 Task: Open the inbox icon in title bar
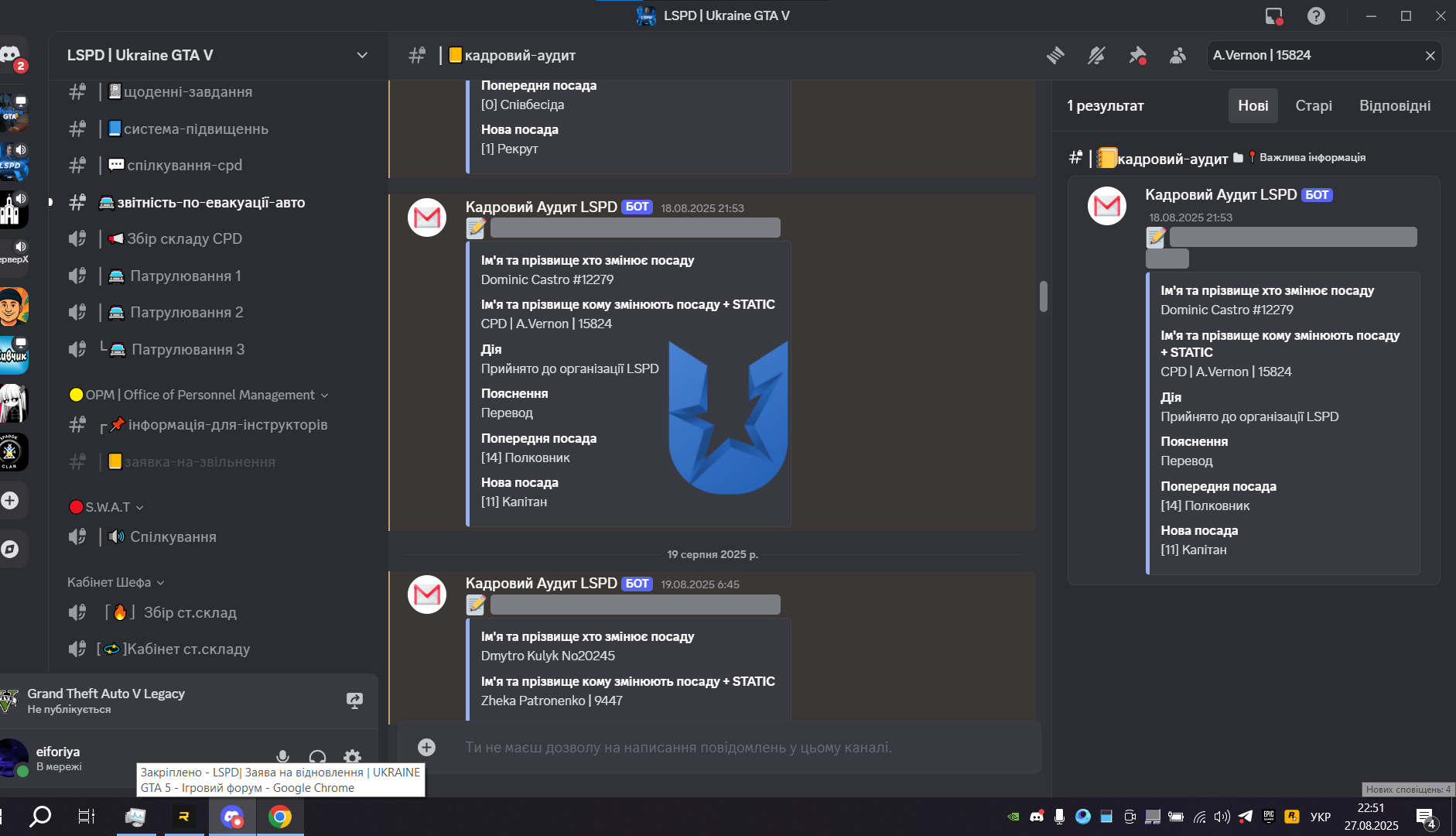[1273, 15]
